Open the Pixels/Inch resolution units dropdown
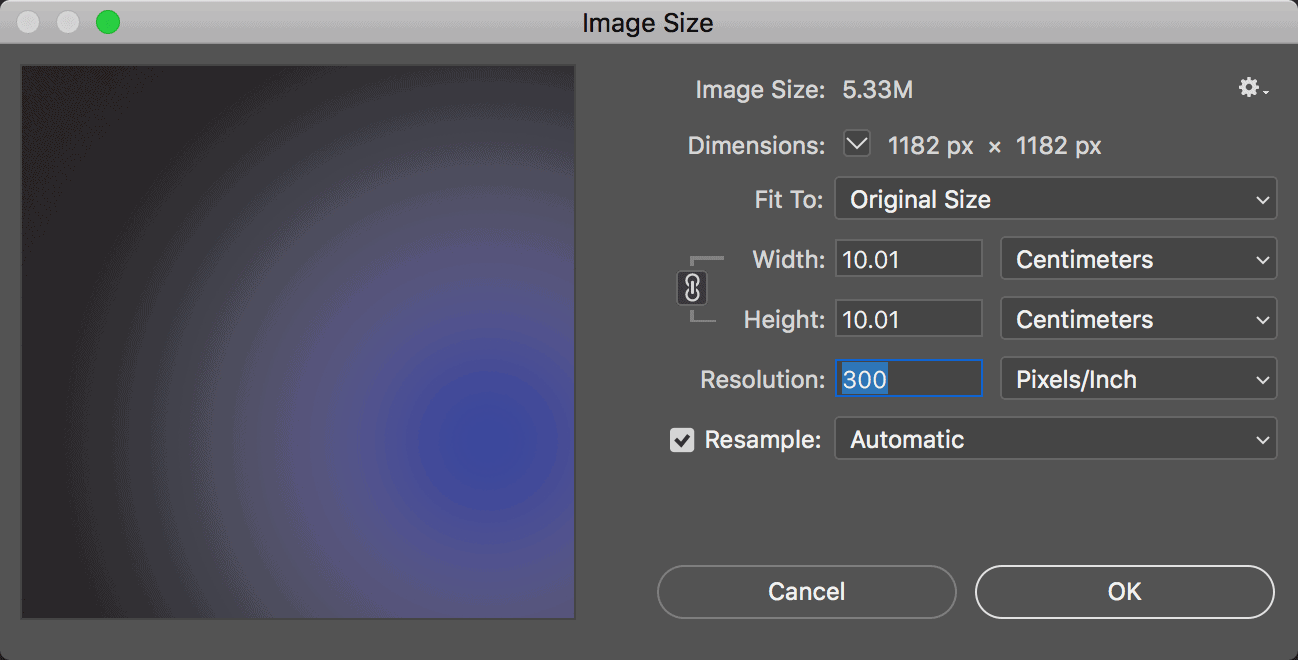Image resolution: width=1298 pixels, height=660 pixels. click(x=1138, y=380)
